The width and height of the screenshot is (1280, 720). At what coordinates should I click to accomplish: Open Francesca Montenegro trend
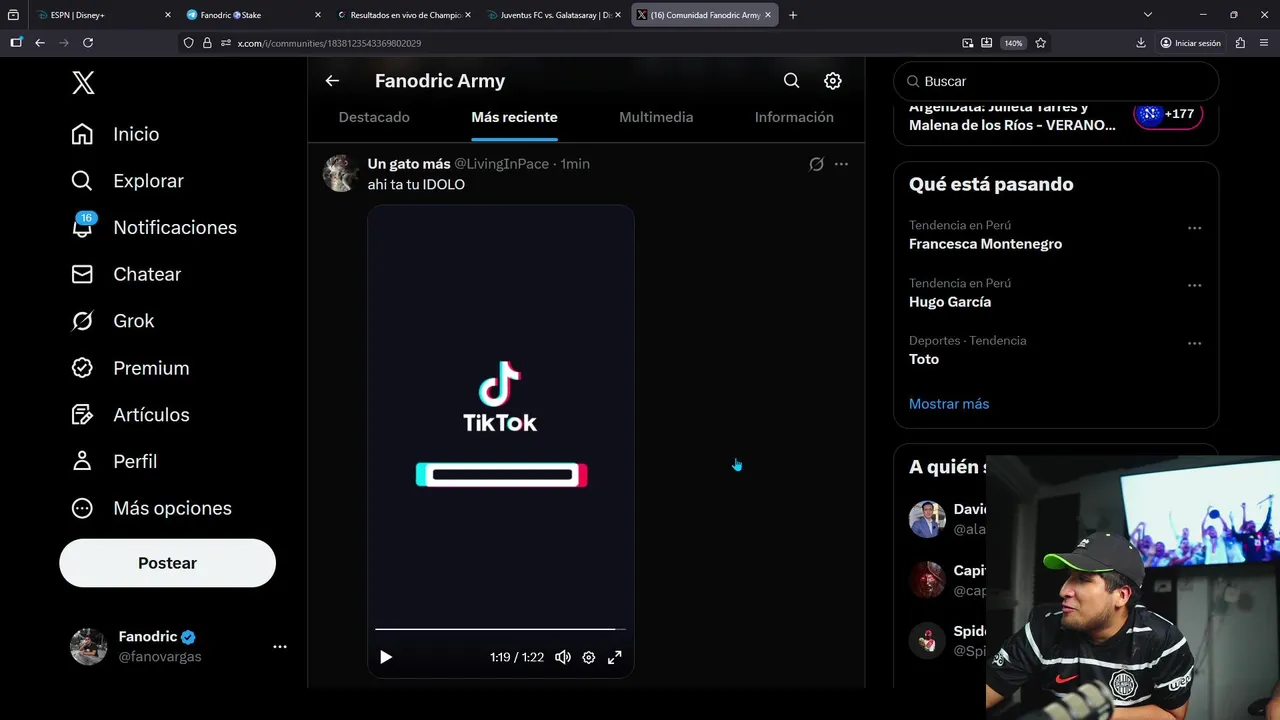[x=985, y=244]
